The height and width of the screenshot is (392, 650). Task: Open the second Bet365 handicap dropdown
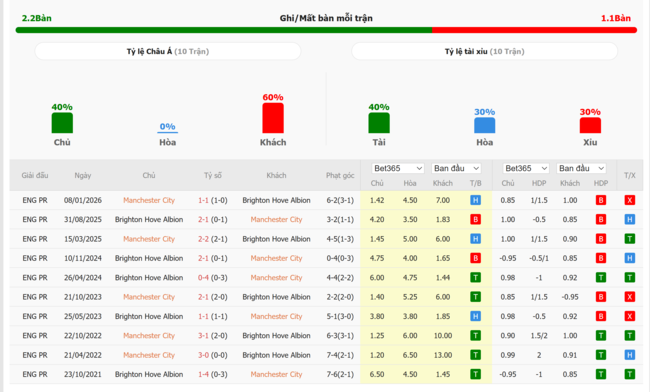pyautogui.click(x=526, y=168)
